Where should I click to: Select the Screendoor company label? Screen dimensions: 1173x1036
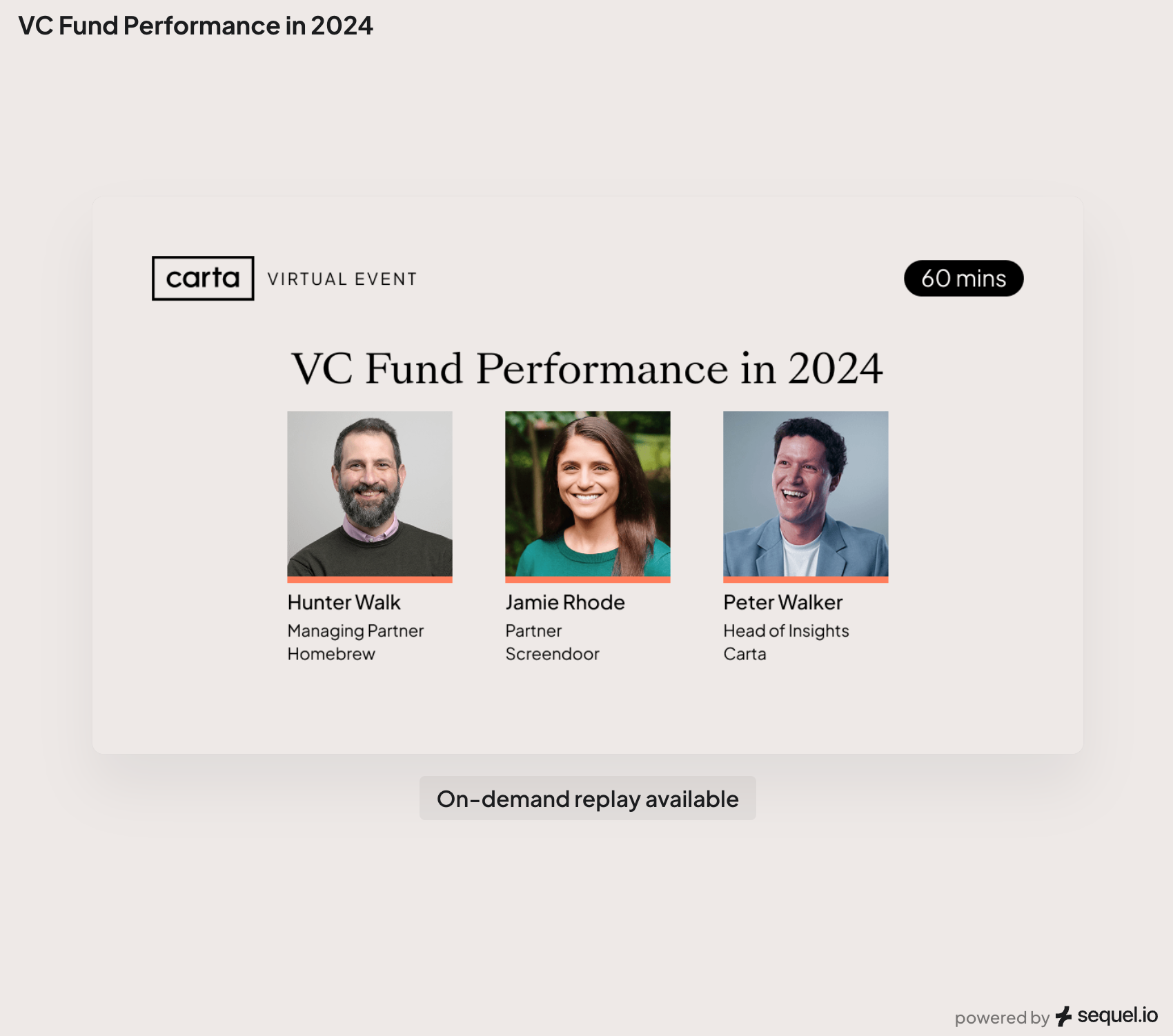(553, 653)
